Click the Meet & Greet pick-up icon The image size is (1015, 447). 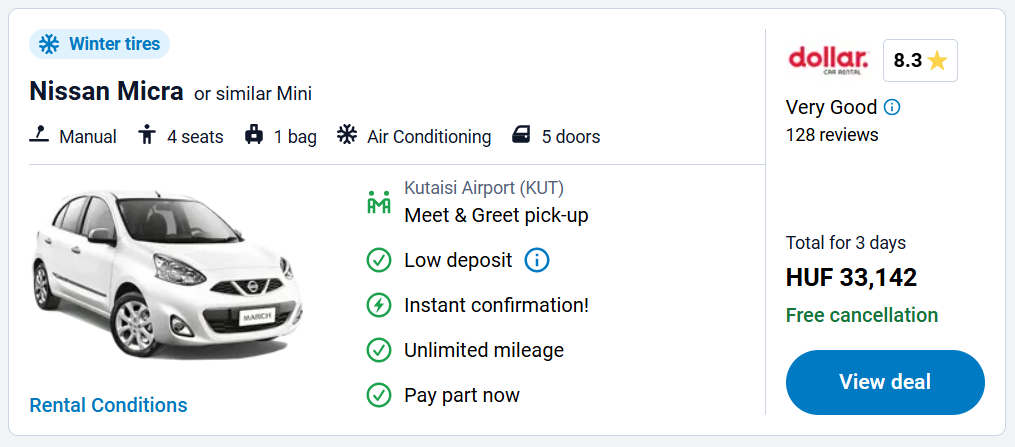(379, 202)
